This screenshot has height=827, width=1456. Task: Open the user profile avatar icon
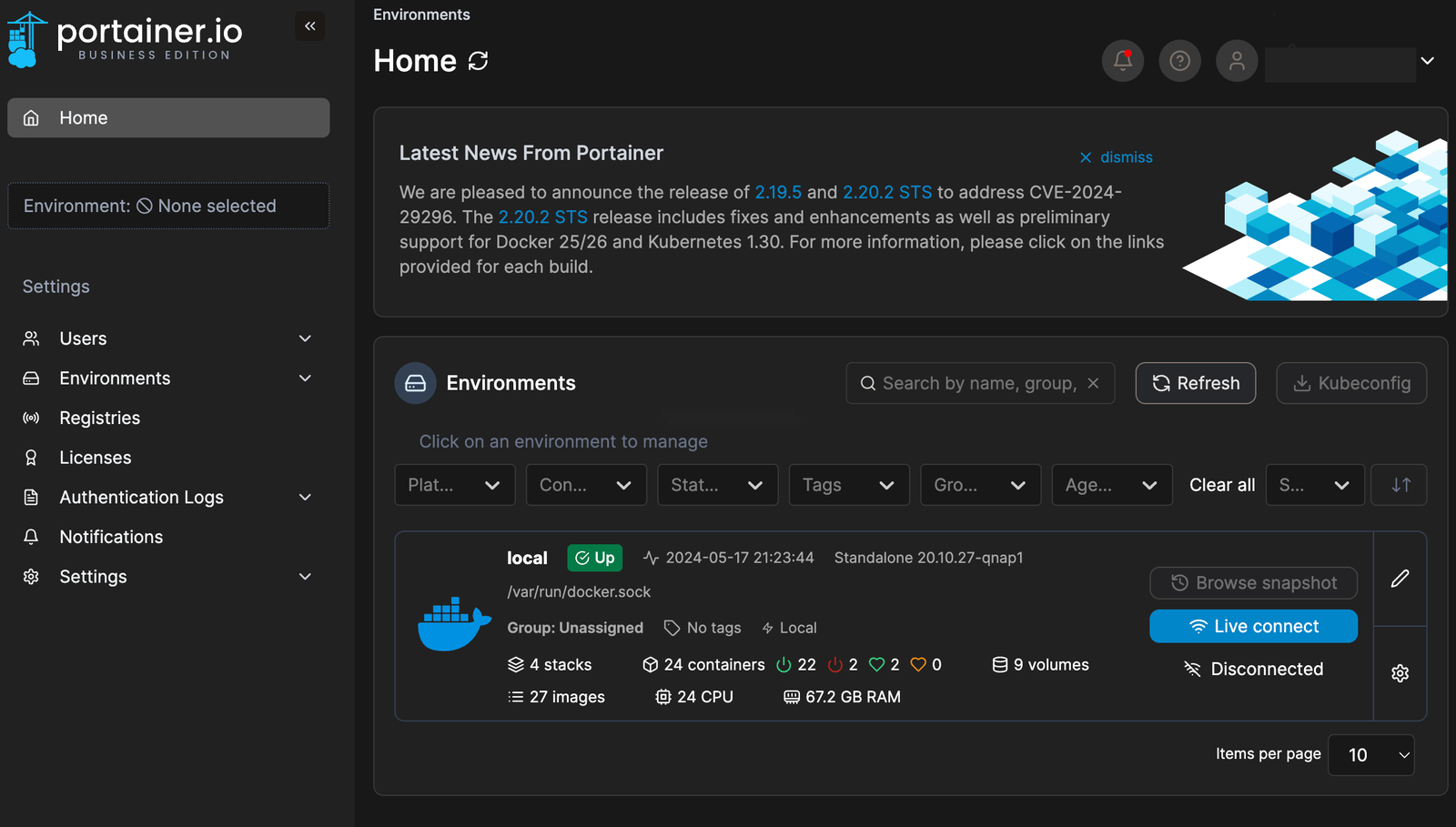[x=1236, y=61]
